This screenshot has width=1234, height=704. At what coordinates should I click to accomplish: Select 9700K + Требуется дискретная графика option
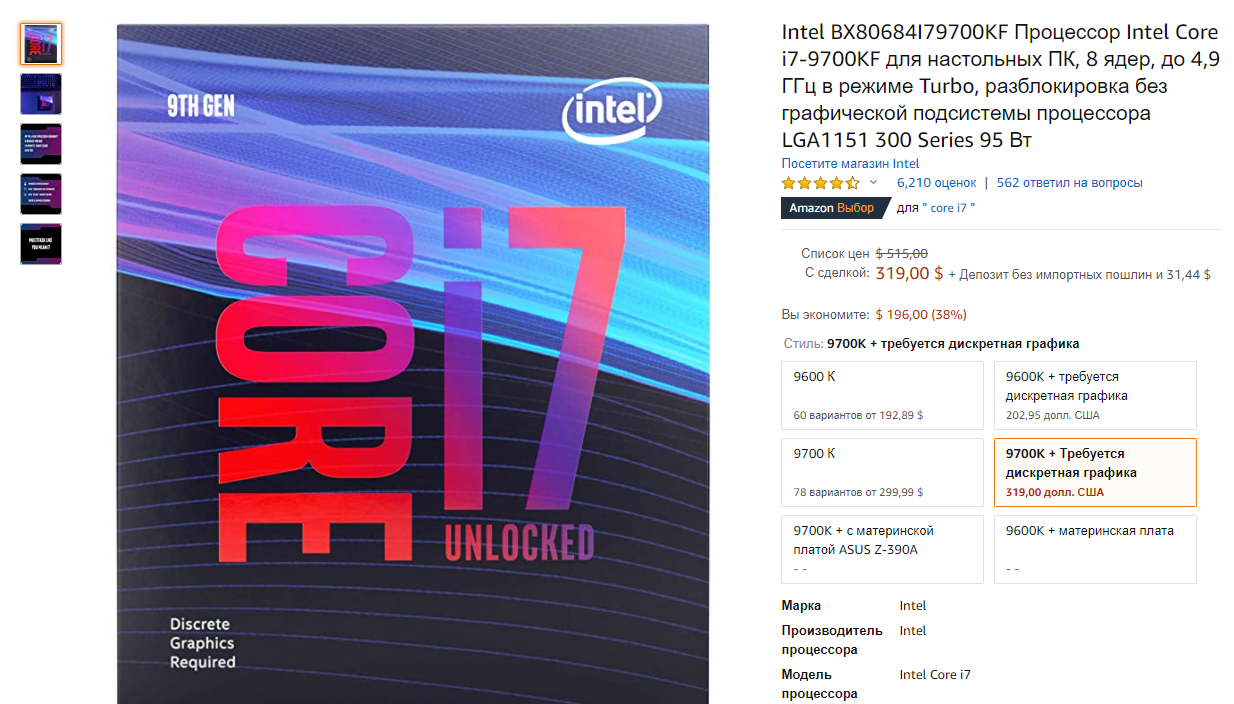1095,472
